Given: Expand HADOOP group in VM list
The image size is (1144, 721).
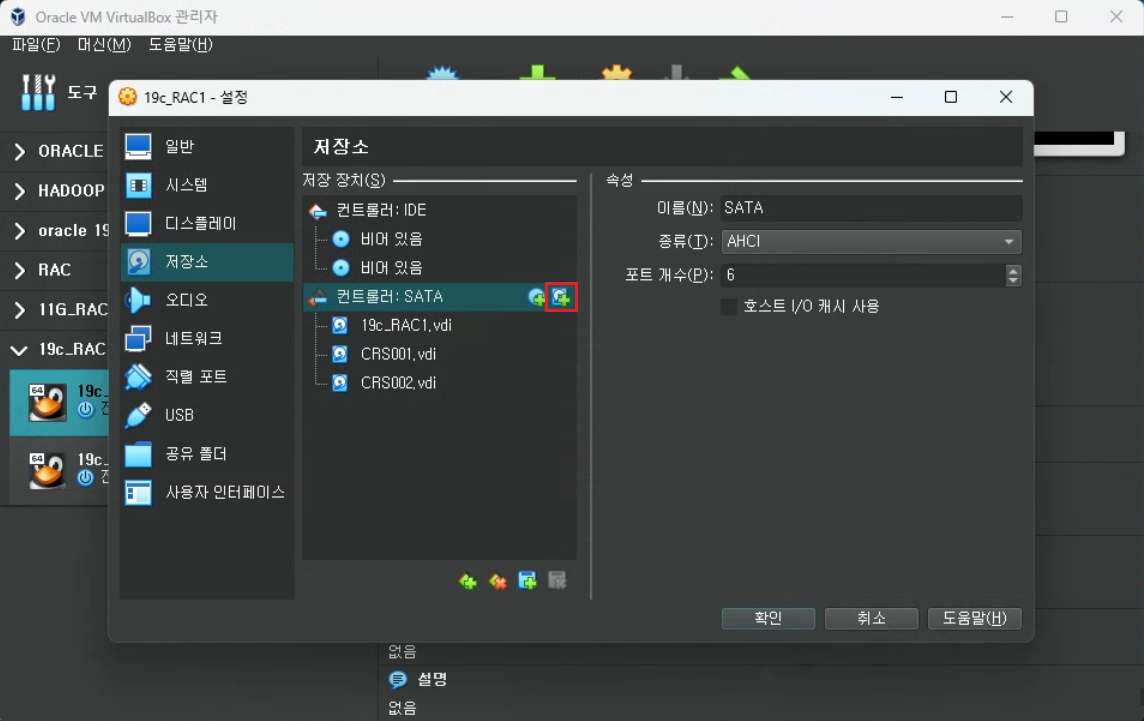Looking at the screenshot, I should (20, 191).
